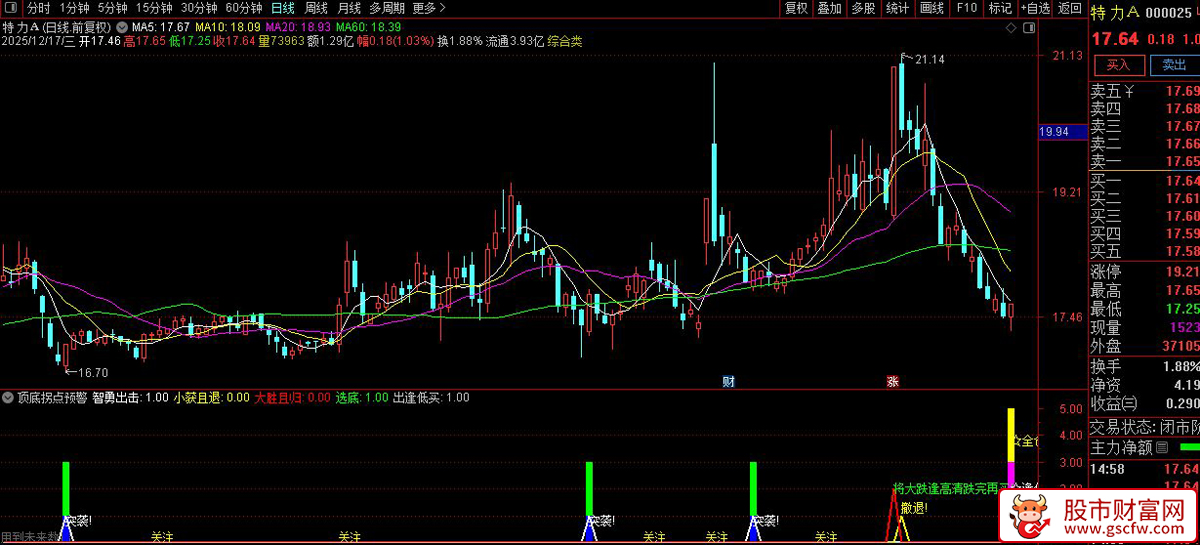Click the 14:58 trade tick row
Image resolution: width=1200 pixels, height=545 pixels.
pyautogui.click(x=1145, y=469)
